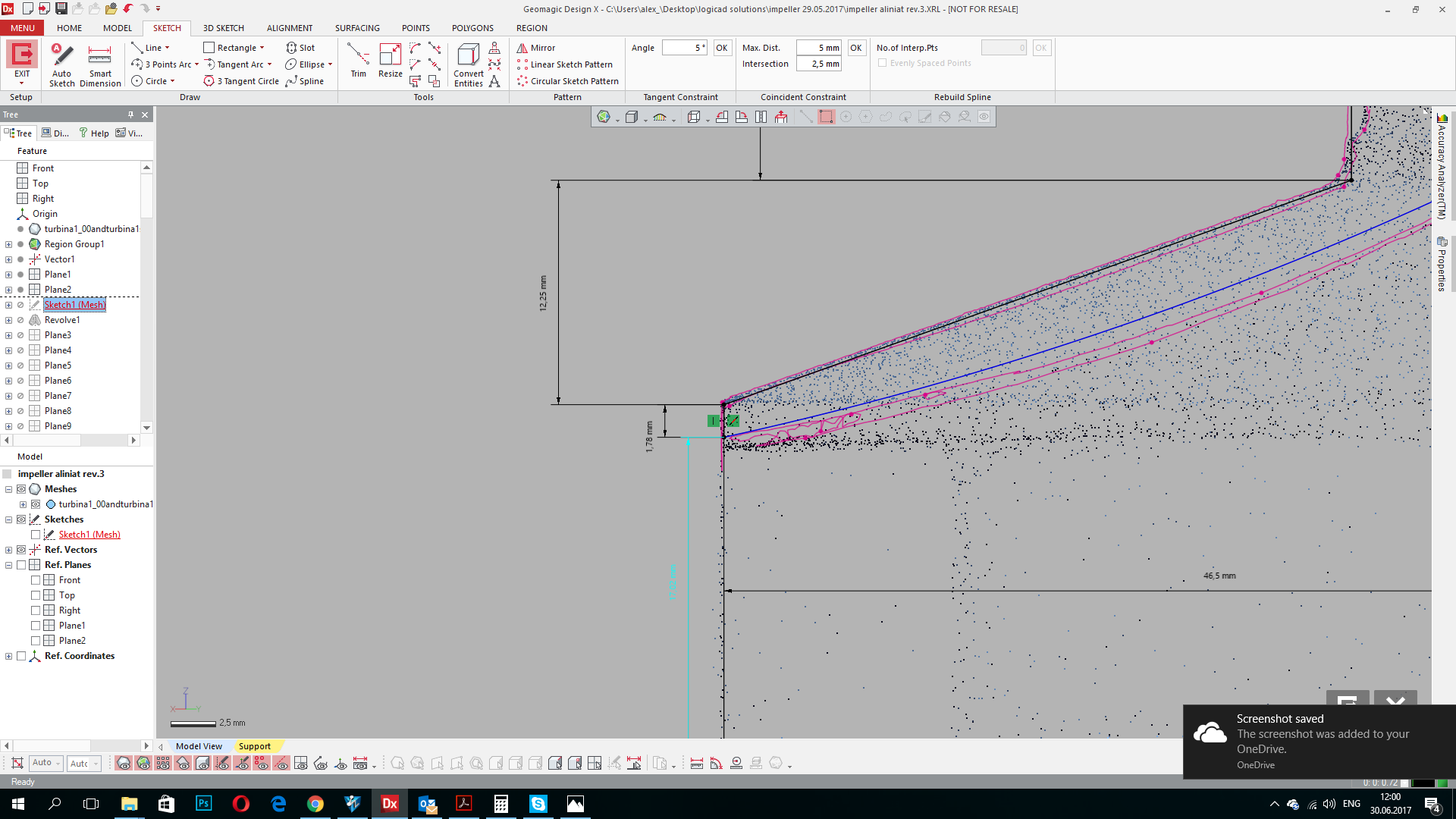Screen dimensions: 1456x819
Task: Switch to the POLYGONS ribbon tab
Action: 472,28
